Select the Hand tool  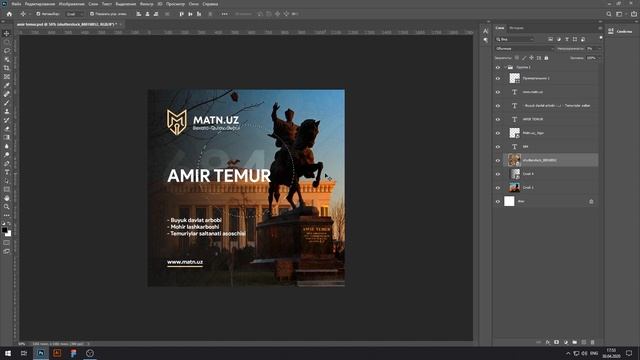7,198
